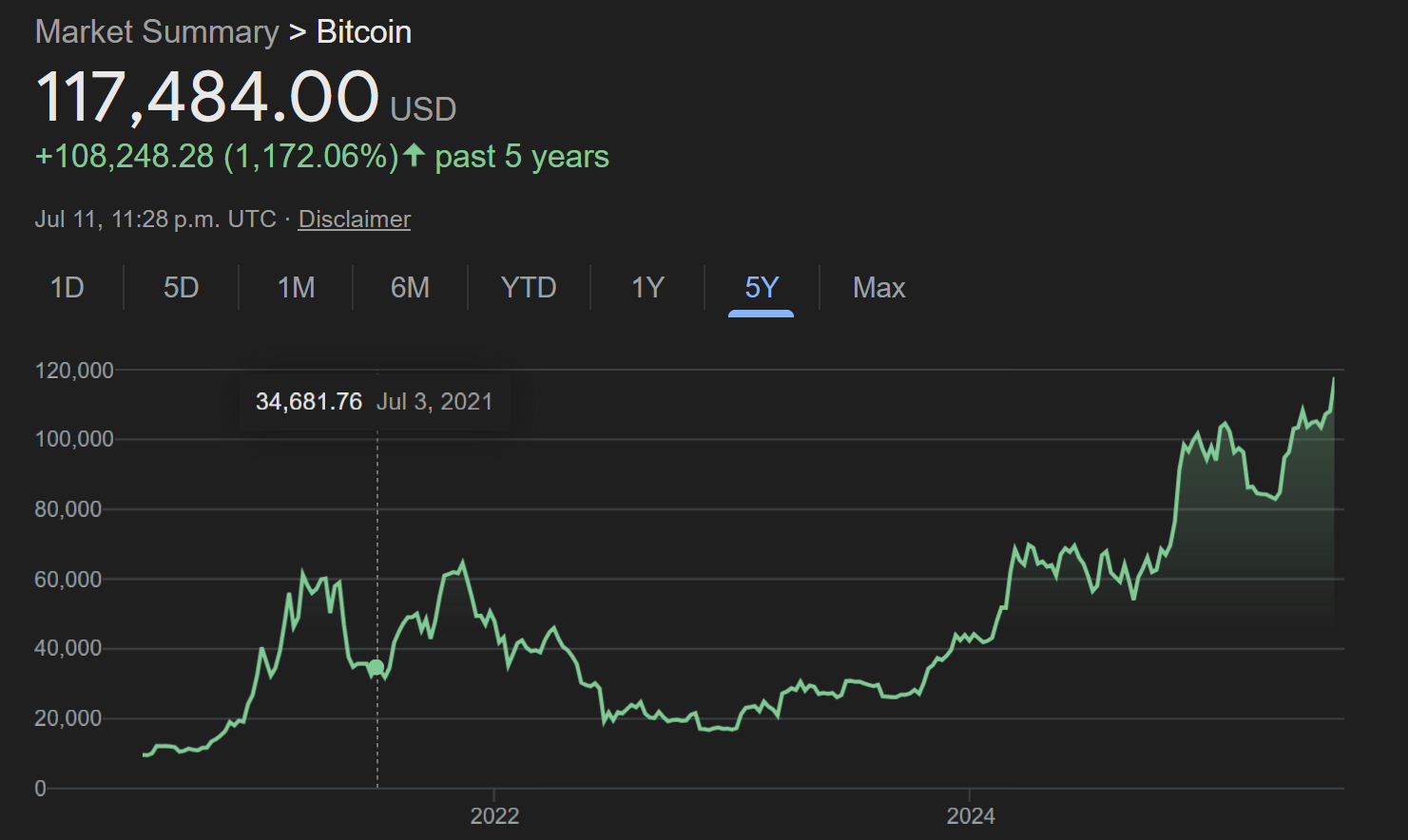This screenshot has width=1408, height=840.
Task: Click the 0 y-axis label
Action: coord(40,788)
